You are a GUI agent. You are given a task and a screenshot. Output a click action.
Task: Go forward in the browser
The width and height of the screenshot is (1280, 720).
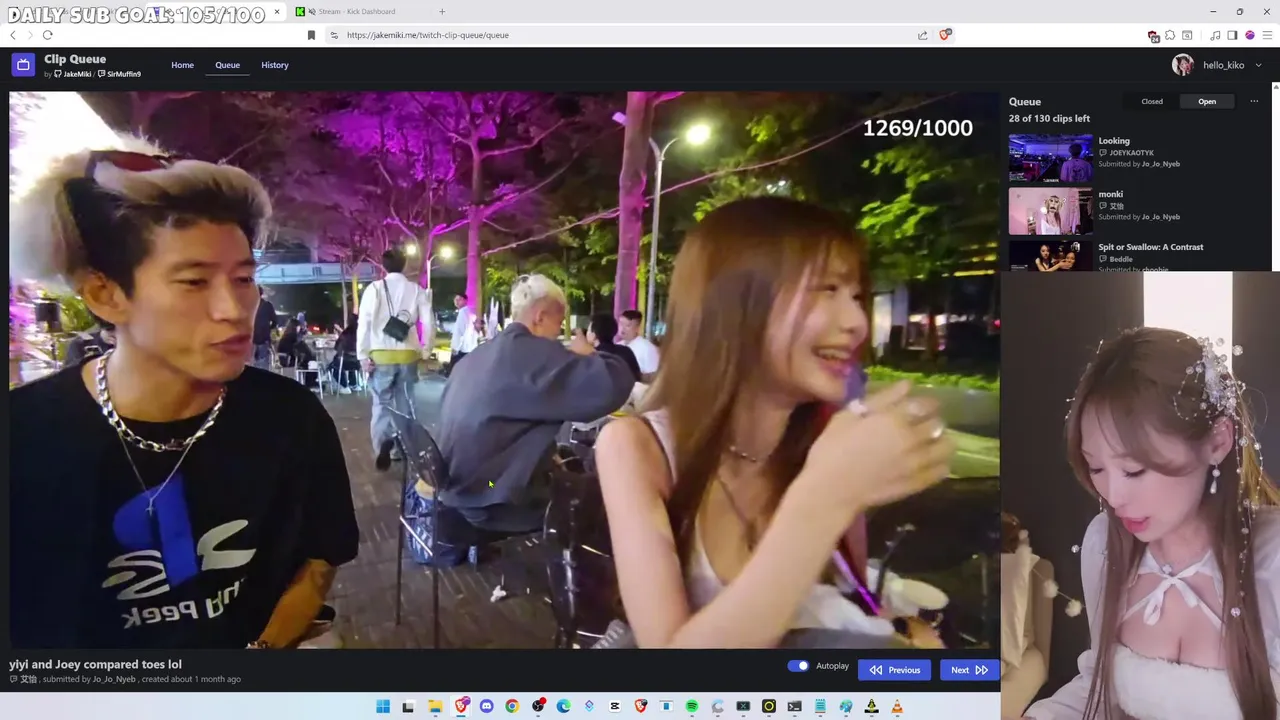[x=30, y=35]
